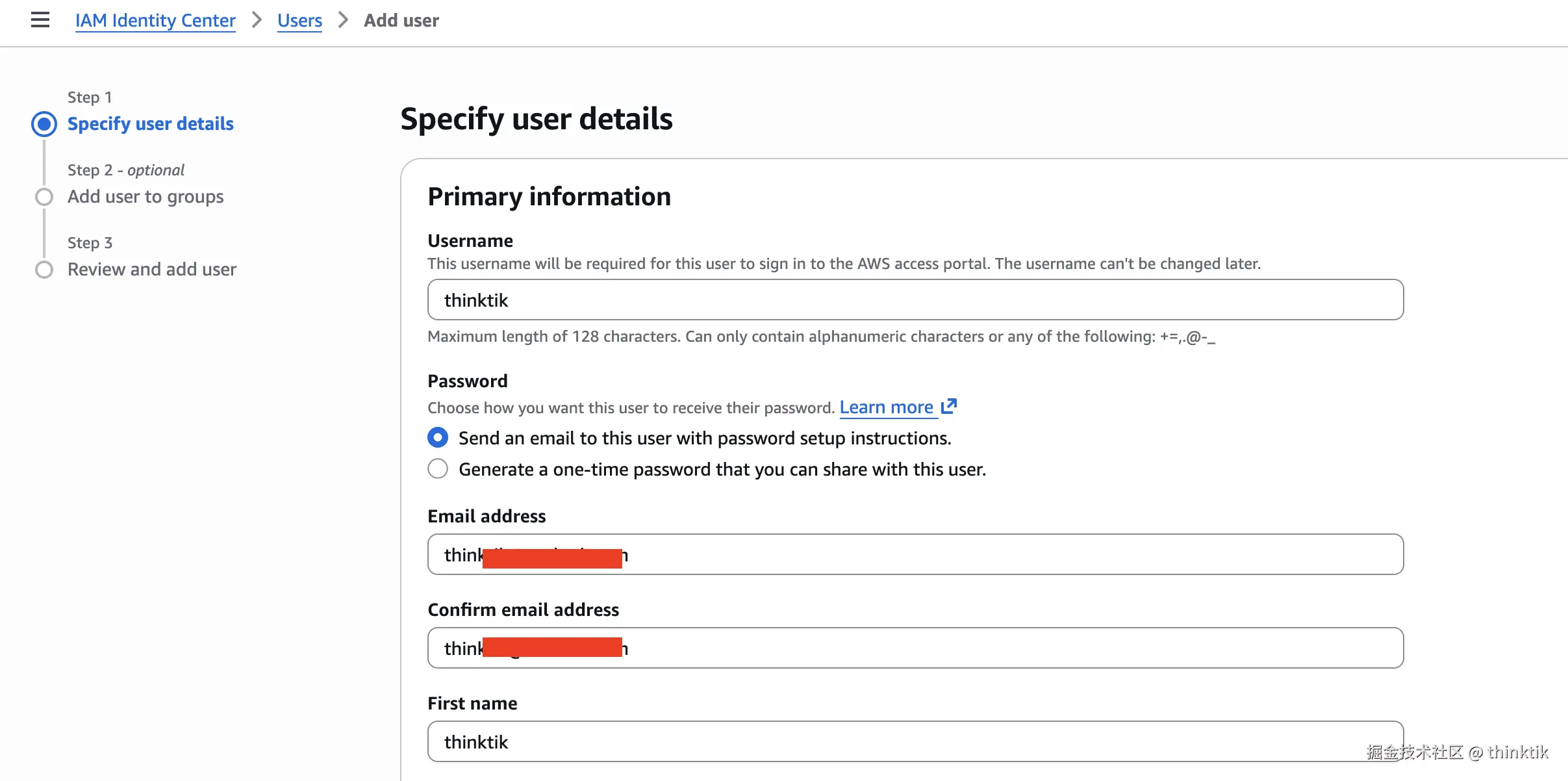Click the First name input field
The height and width of the screenshot is (781, 1568).
point(915,741)
